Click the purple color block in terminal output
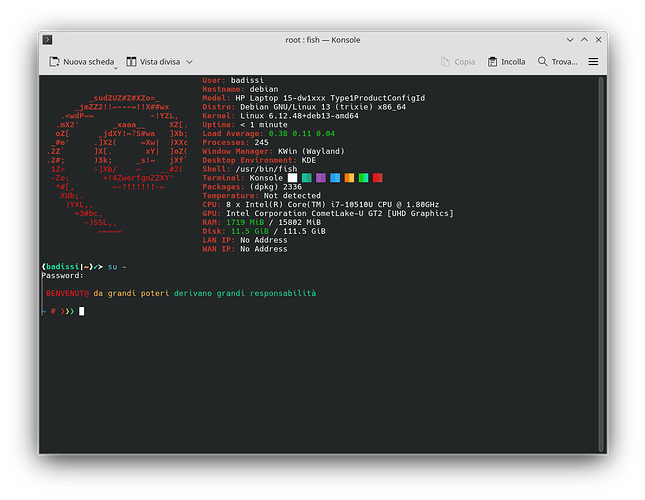This screenshot has height=500, width=645. point(321,177)
